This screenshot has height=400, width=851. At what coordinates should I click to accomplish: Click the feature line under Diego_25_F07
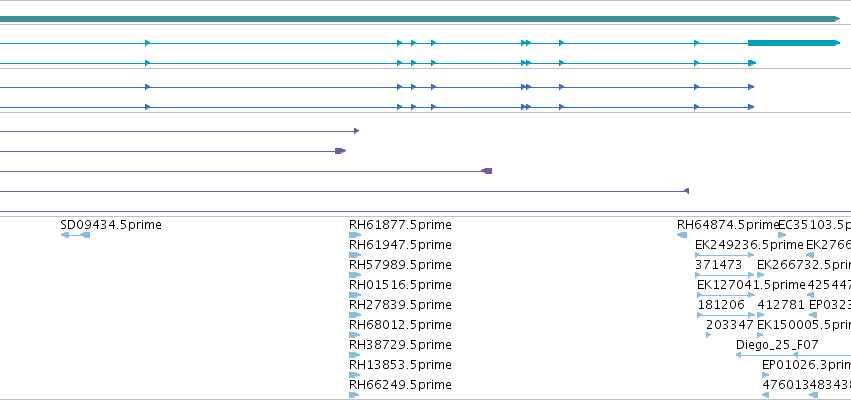coord(793,355)
